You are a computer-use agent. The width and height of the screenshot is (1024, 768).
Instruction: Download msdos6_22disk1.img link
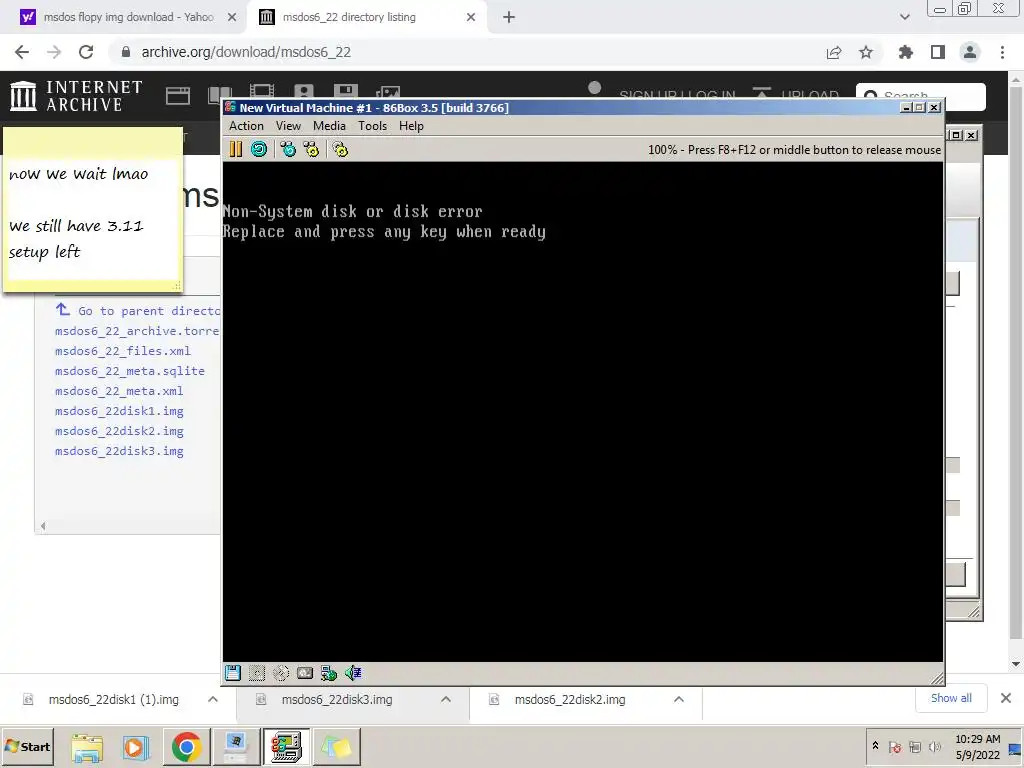coord(119,411)
